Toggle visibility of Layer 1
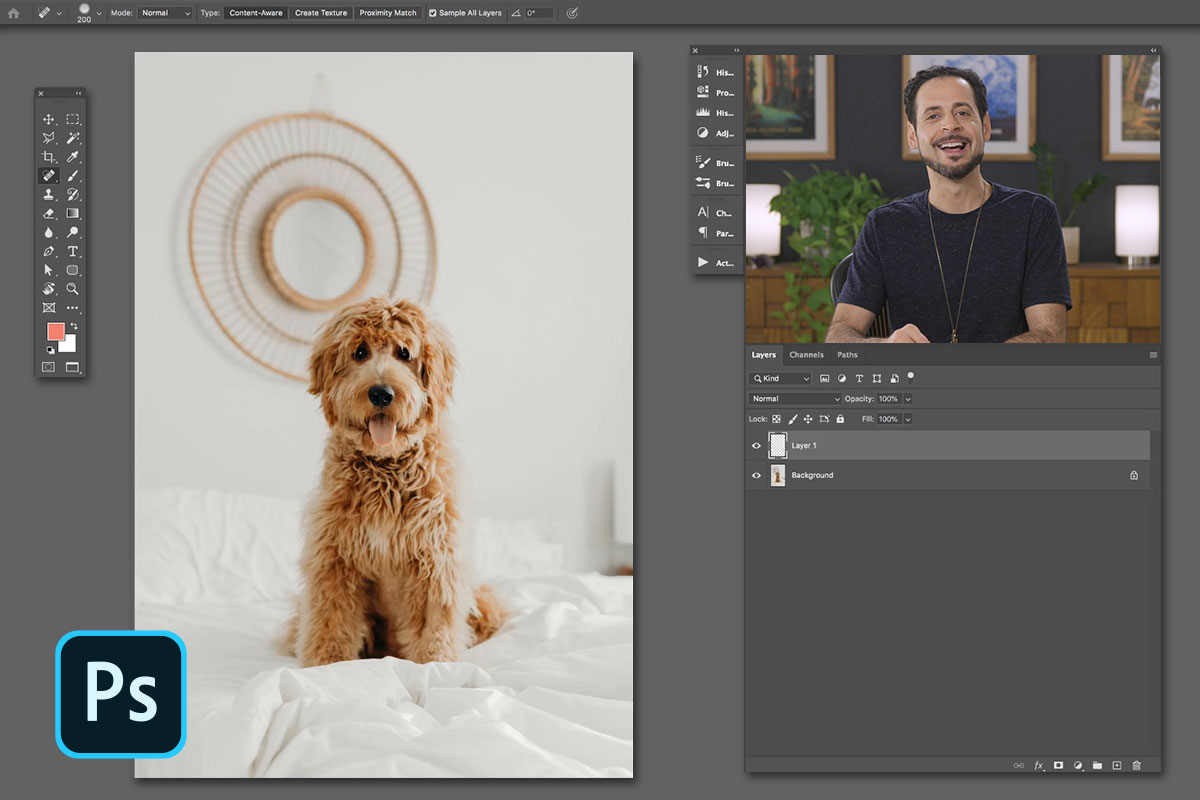This screenshot has height=800, width=1200. pos(757,445)
